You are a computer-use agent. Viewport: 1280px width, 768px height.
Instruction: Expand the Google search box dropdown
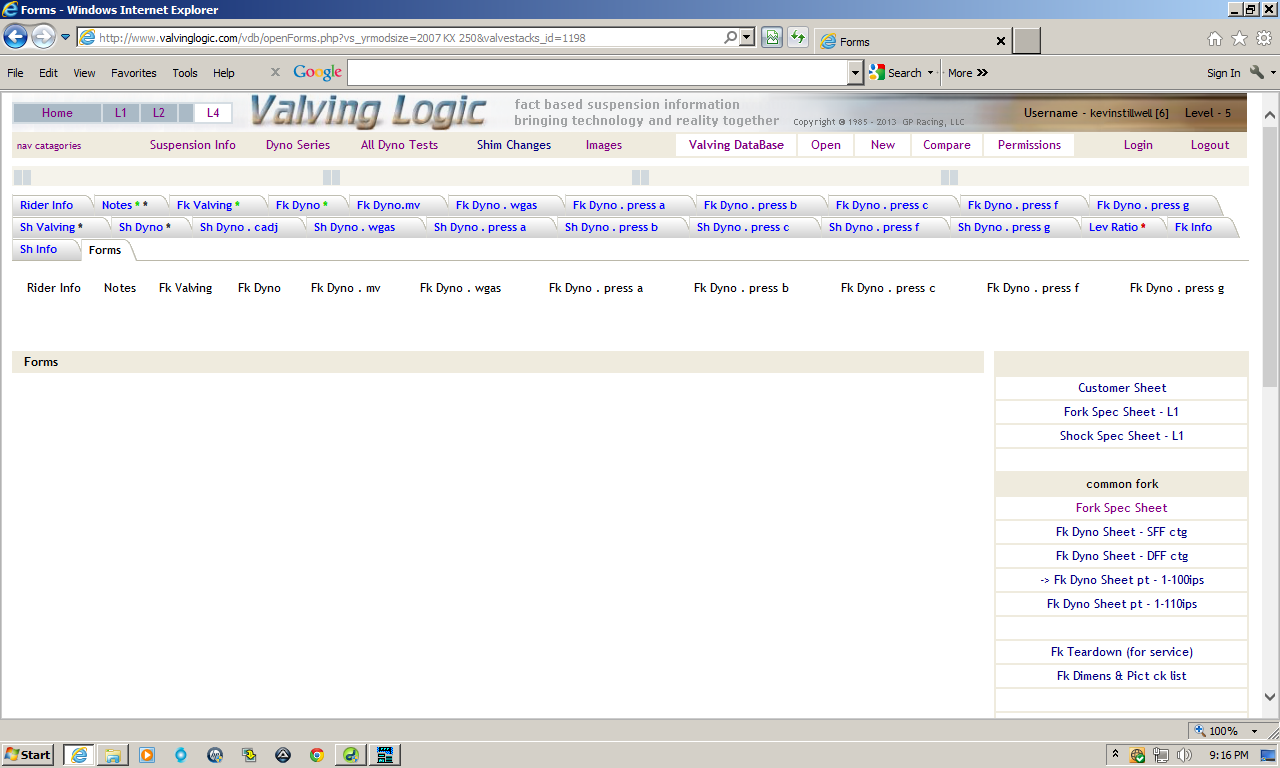[855, 72]
